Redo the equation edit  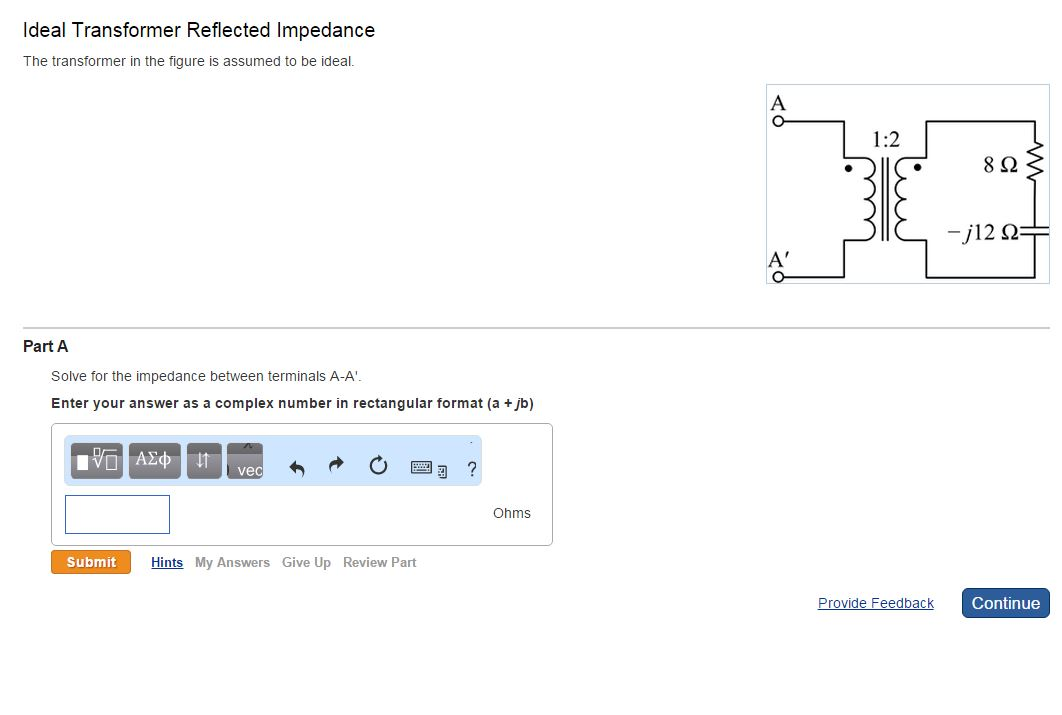[335, 463]
